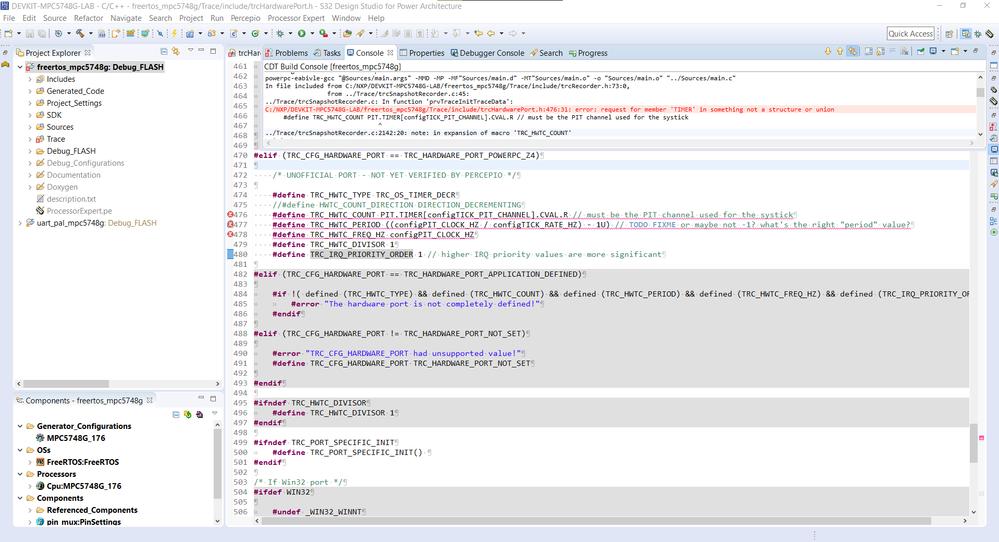Screen dimensions: 999x542
Task: Collapse the freertos_mpc5748g project node
Action: coord(20,67)
